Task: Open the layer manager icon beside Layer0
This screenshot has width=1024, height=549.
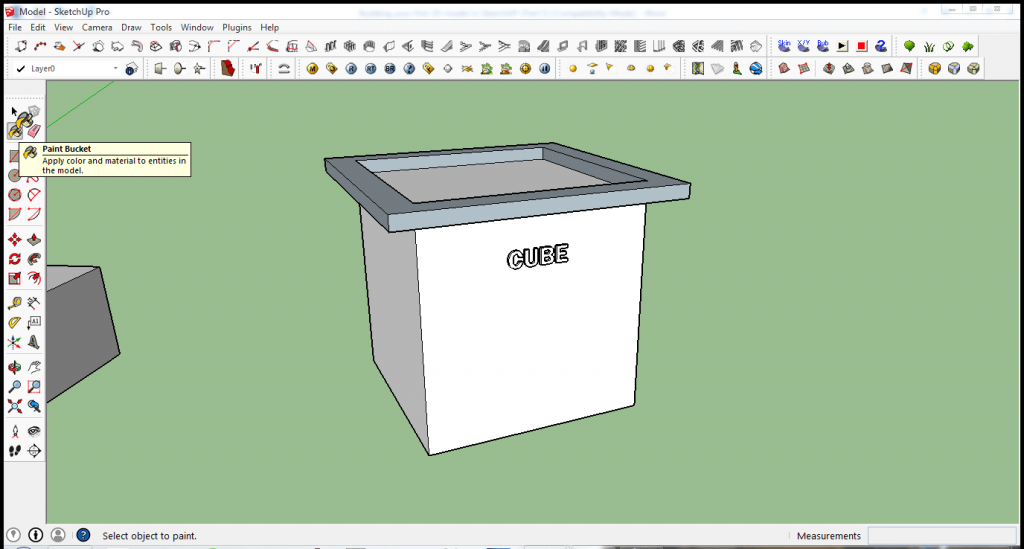Action: [131, 69]
